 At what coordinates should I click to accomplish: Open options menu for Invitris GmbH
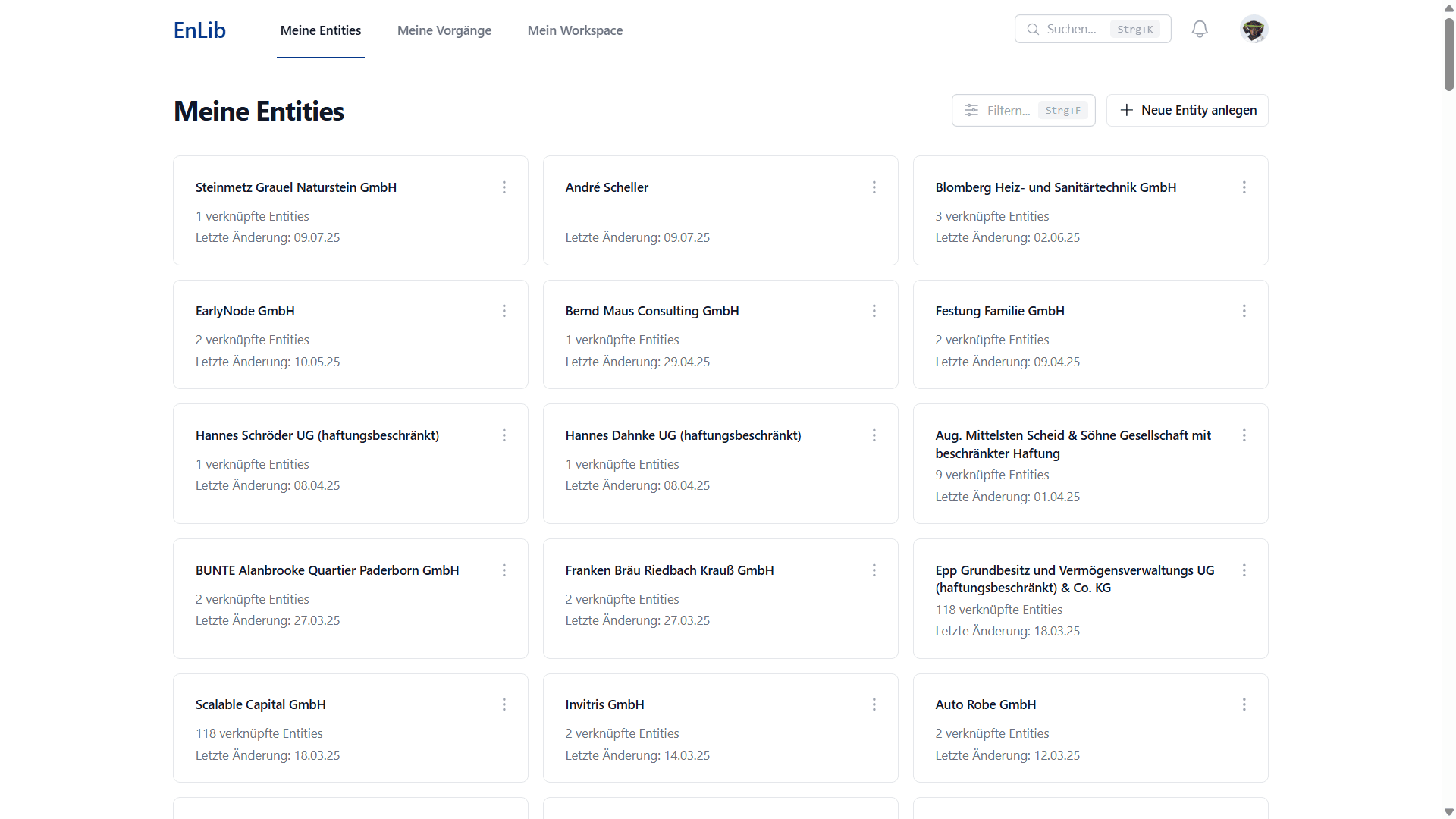[874, 704]
